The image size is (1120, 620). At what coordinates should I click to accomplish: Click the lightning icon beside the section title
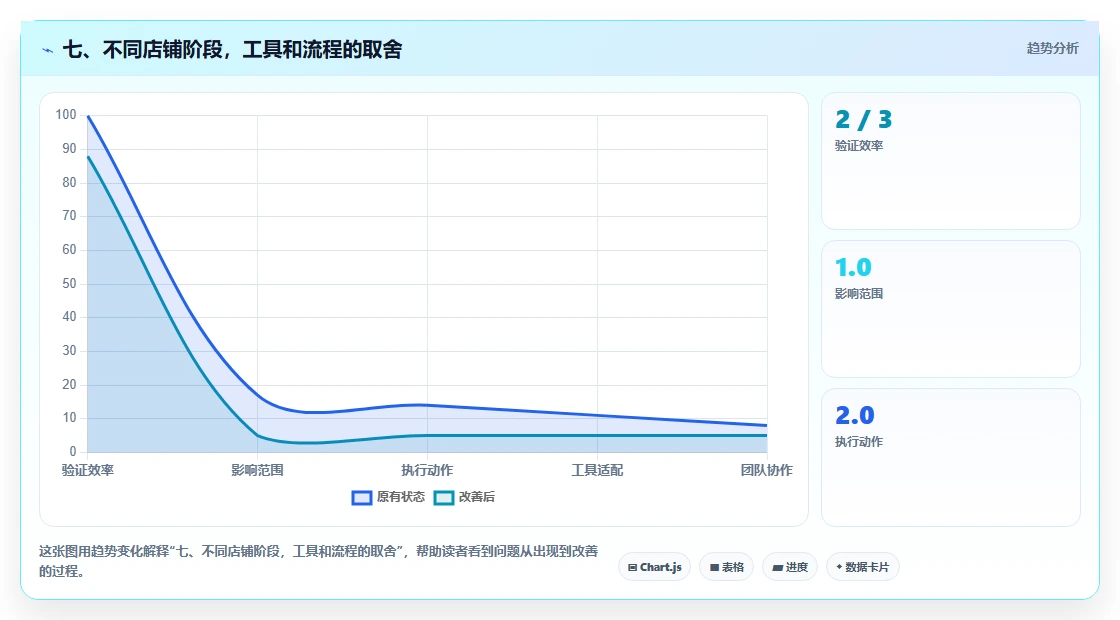click(x=48, y=50)
